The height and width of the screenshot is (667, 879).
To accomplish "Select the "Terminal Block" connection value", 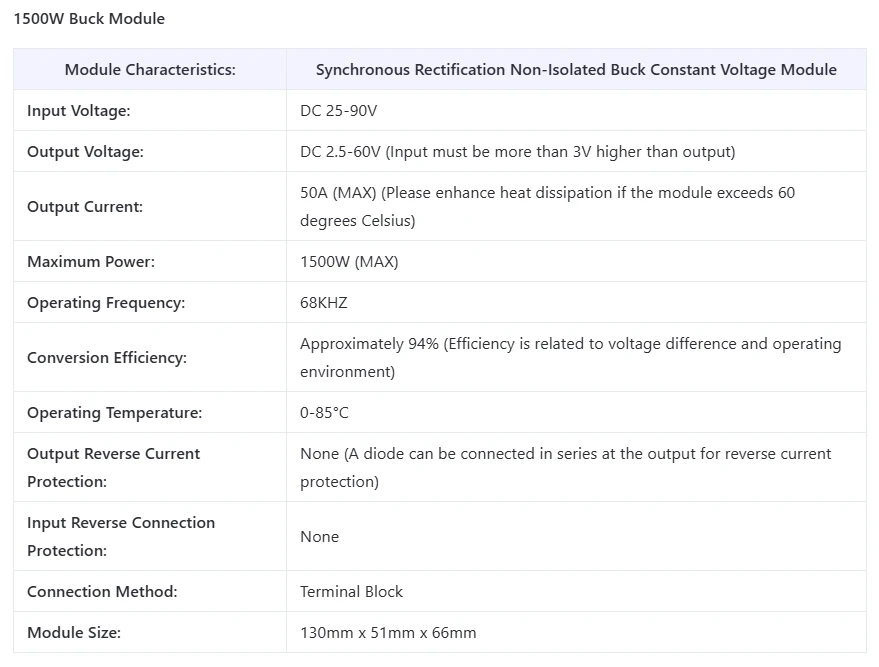I will [x=351, y=591].
